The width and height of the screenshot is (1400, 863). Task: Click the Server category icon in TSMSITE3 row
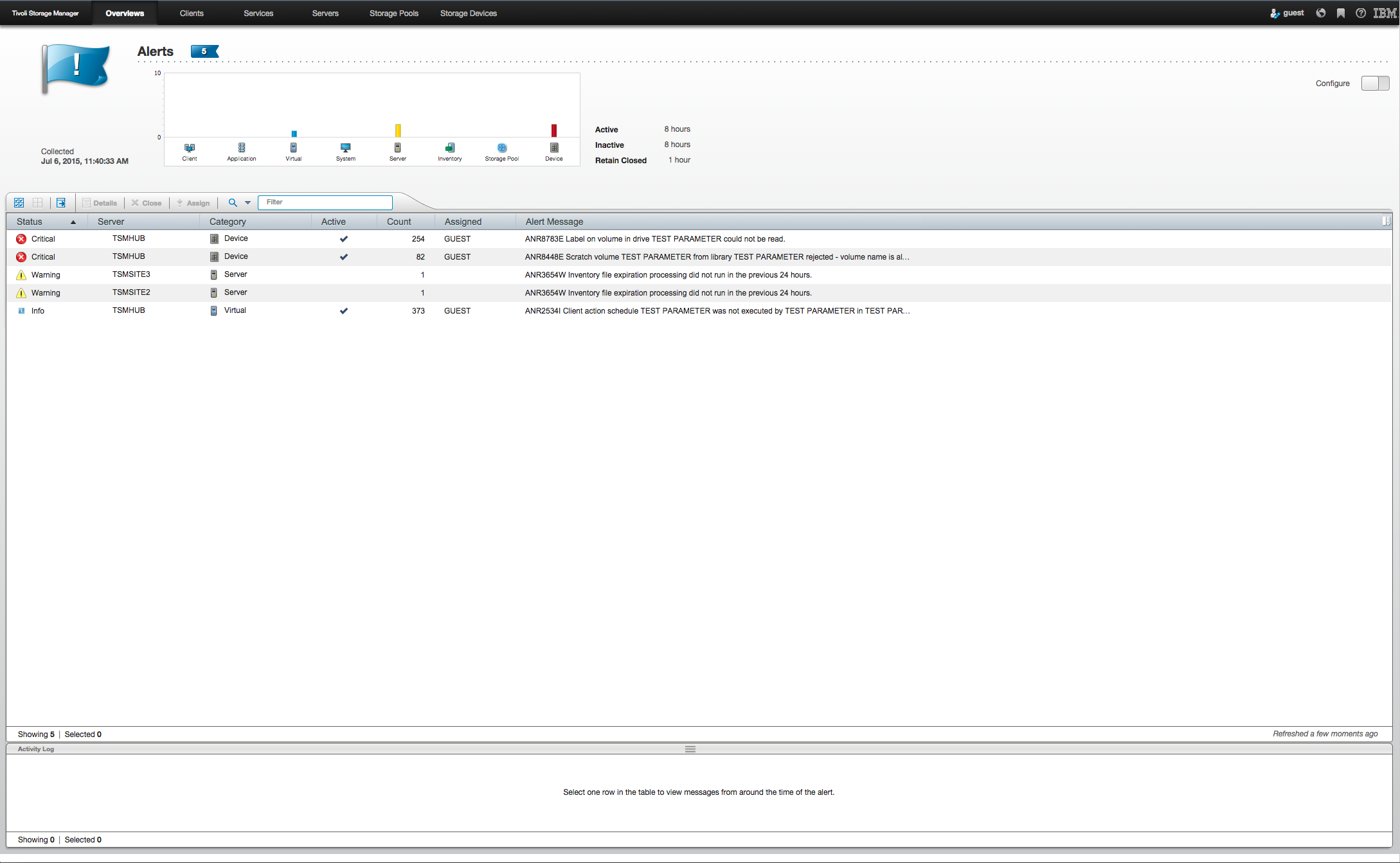pos(214,275)
